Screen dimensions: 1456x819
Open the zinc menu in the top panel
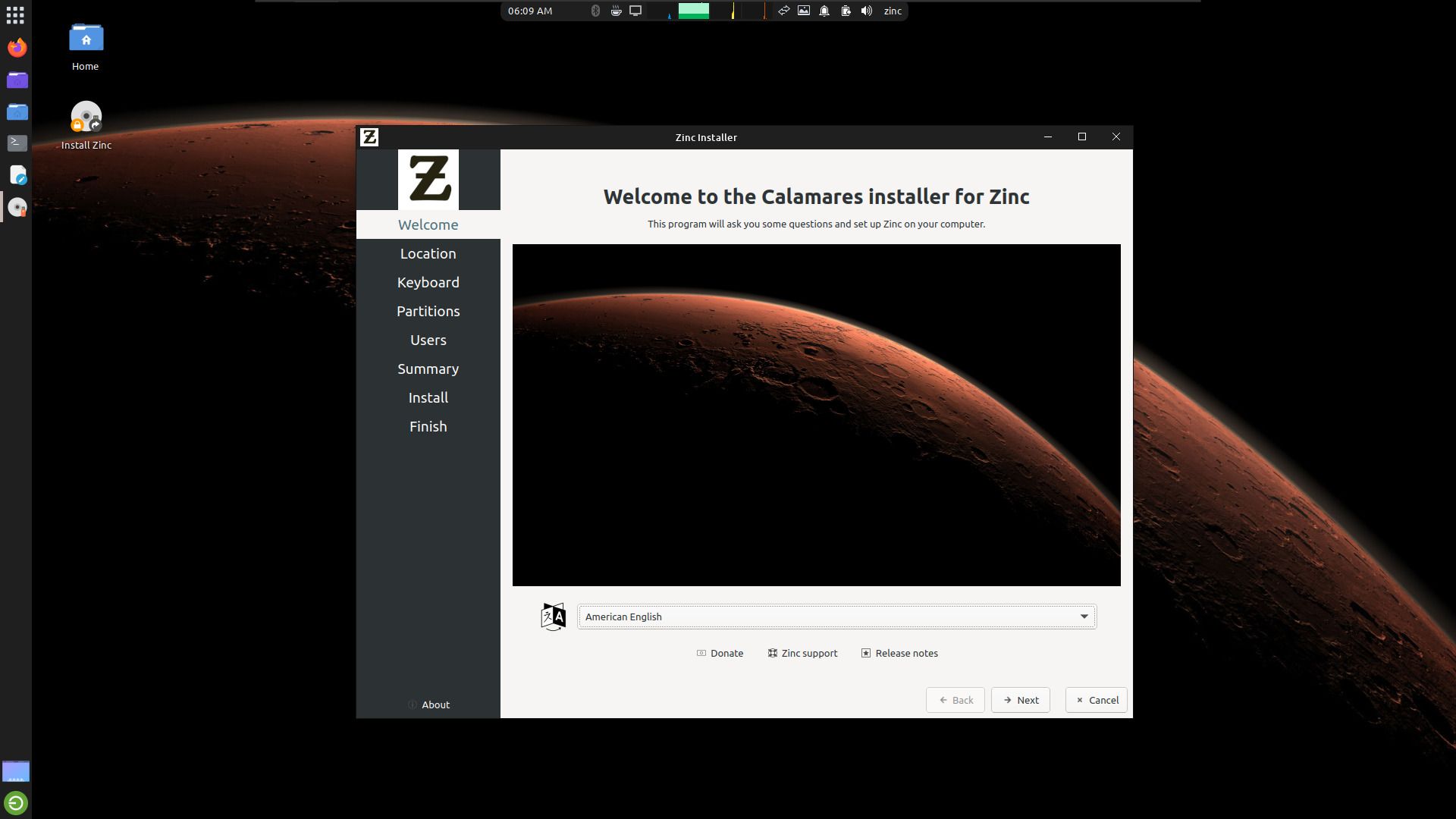pos(892,11)
